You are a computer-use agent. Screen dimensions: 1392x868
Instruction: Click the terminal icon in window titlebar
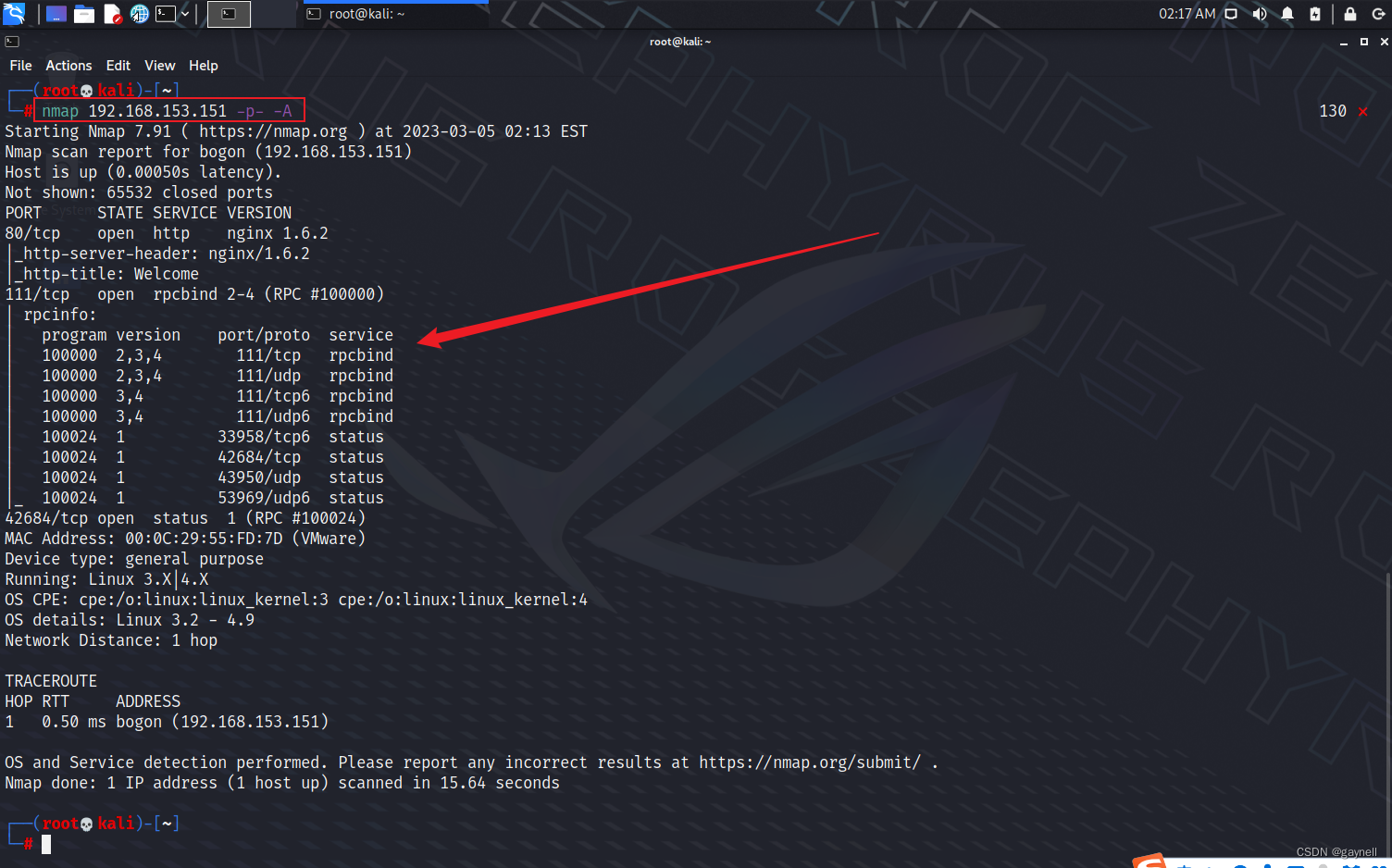tap(12, 42)
